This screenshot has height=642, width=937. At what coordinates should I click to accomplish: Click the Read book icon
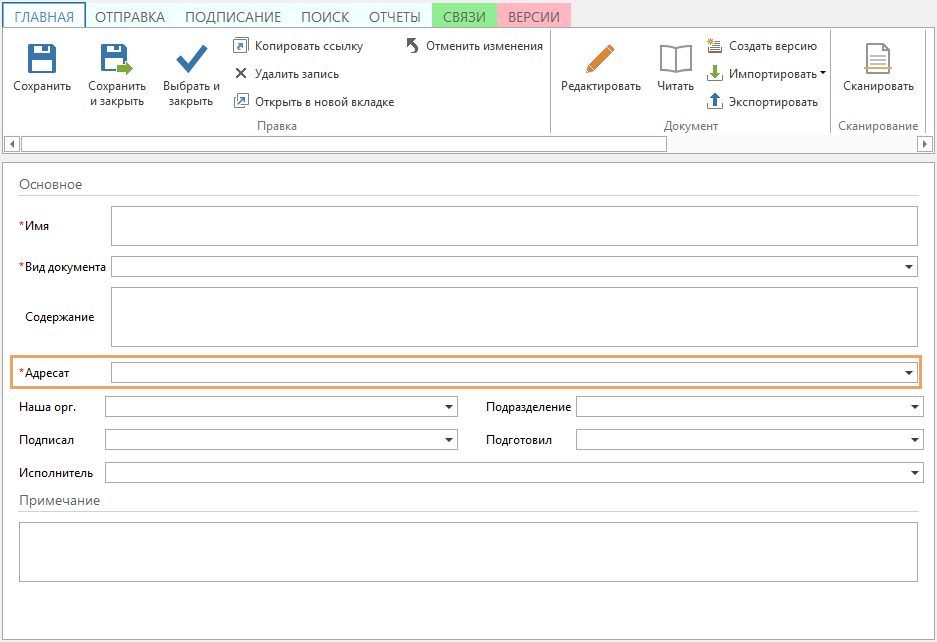pyautogui.click(x=675, y=60)
